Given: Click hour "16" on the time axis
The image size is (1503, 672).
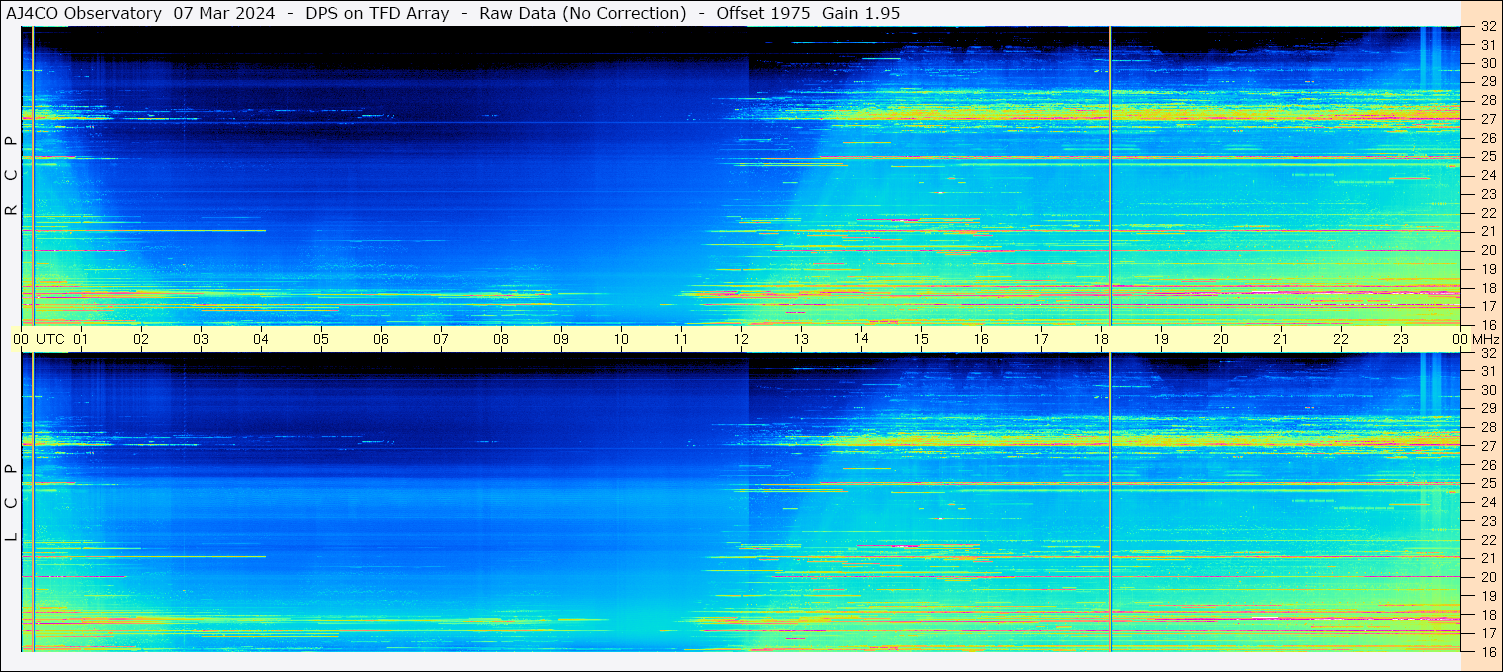Looking at the screenshot, I should pyautogui.click(x=981, y=339).
